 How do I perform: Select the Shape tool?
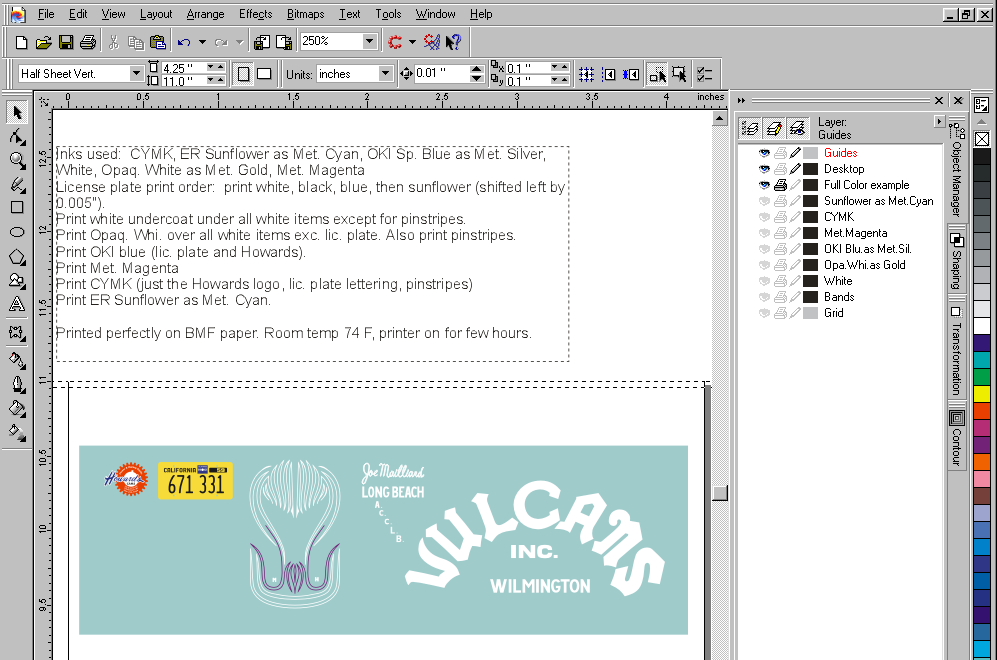tap(17, 137)
